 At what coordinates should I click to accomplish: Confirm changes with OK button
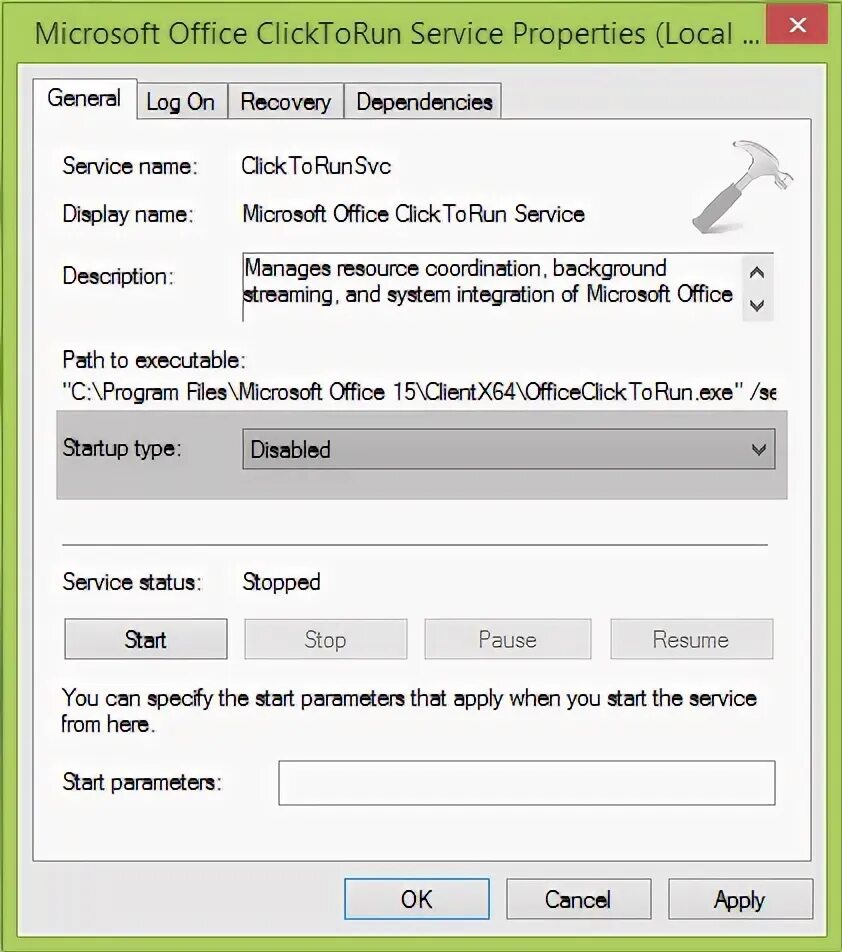(416, 899)
